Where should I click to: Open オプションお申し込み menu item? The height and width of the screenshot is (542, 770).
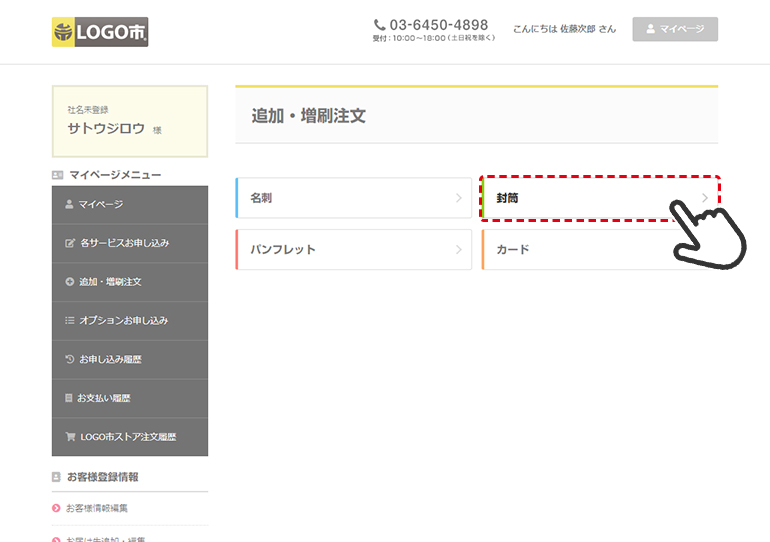pos(130,321)
